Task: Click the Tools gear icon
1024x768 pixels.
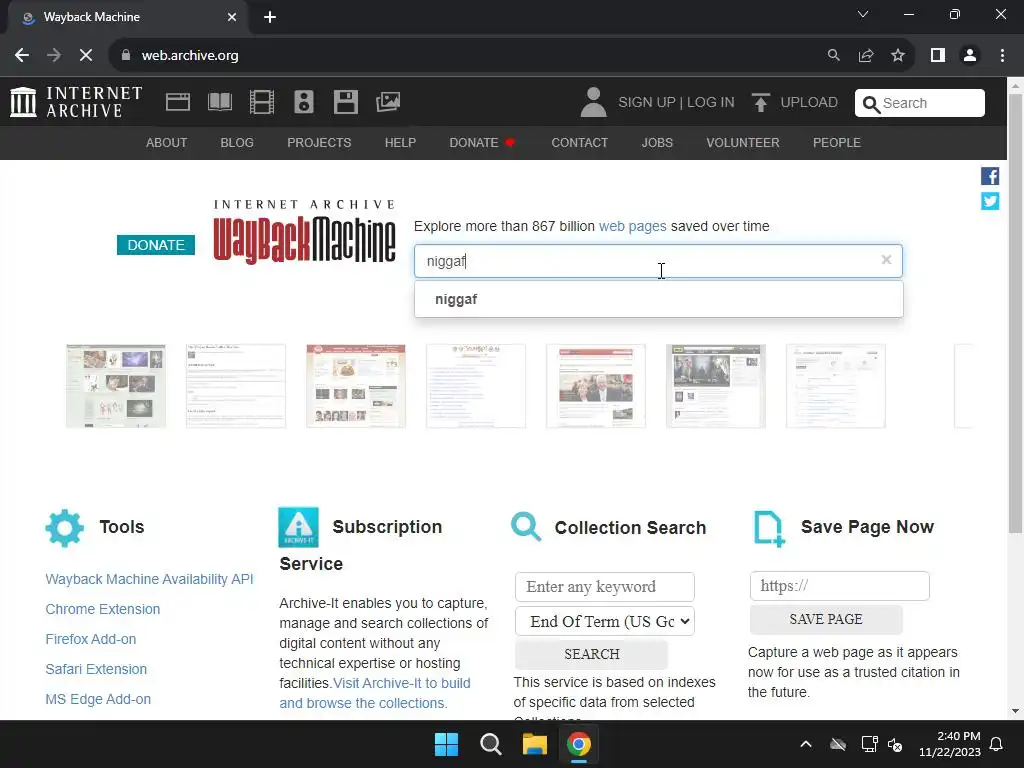Action: click(65, 528)
